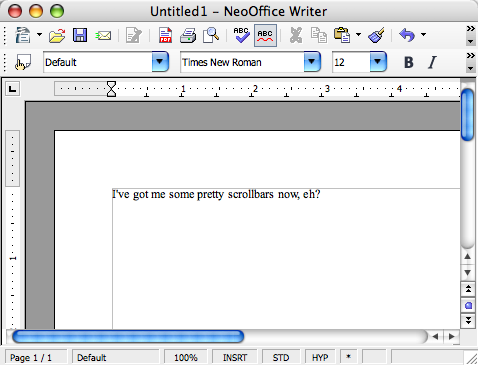The height and width of the screenshot is (365, 478).
Task: Click the document modified asterisk indicator
Action: 348,357
